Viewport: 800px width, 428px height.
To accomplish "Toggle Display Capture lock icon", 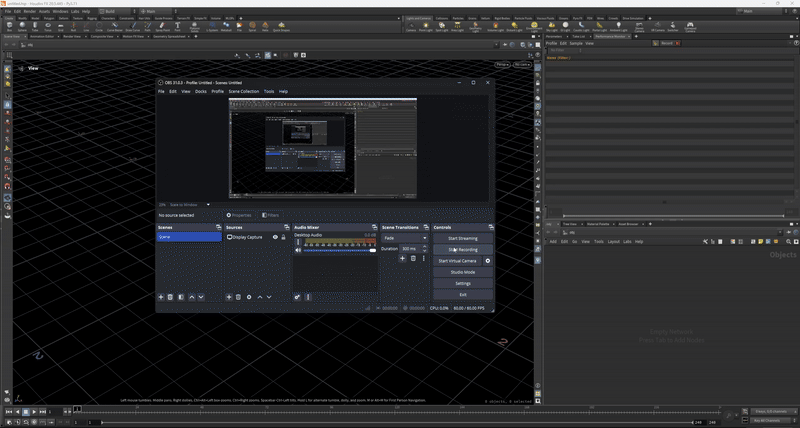I will [284, 237].
